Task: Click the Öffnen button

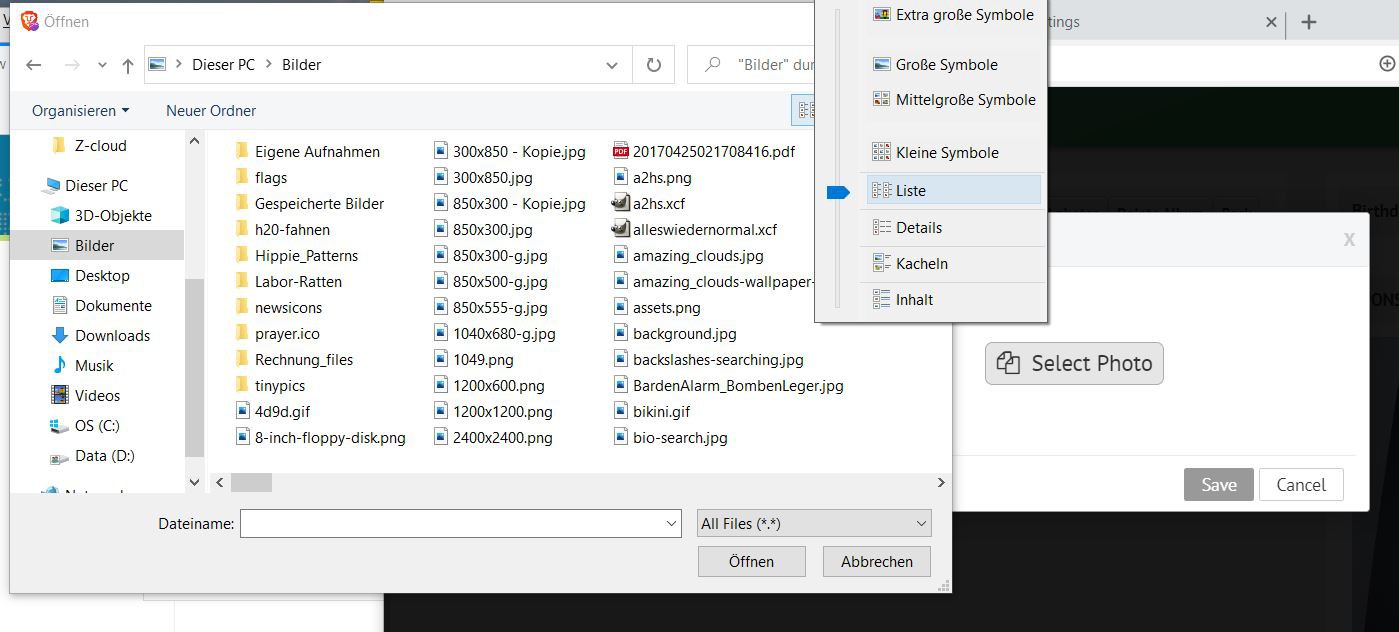Action: [x=751, y=561]
